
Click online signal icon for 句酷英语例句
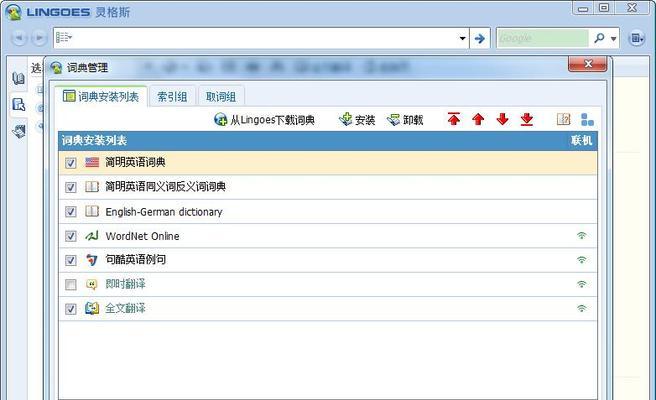pyautogui.click(x=582, y=259)
